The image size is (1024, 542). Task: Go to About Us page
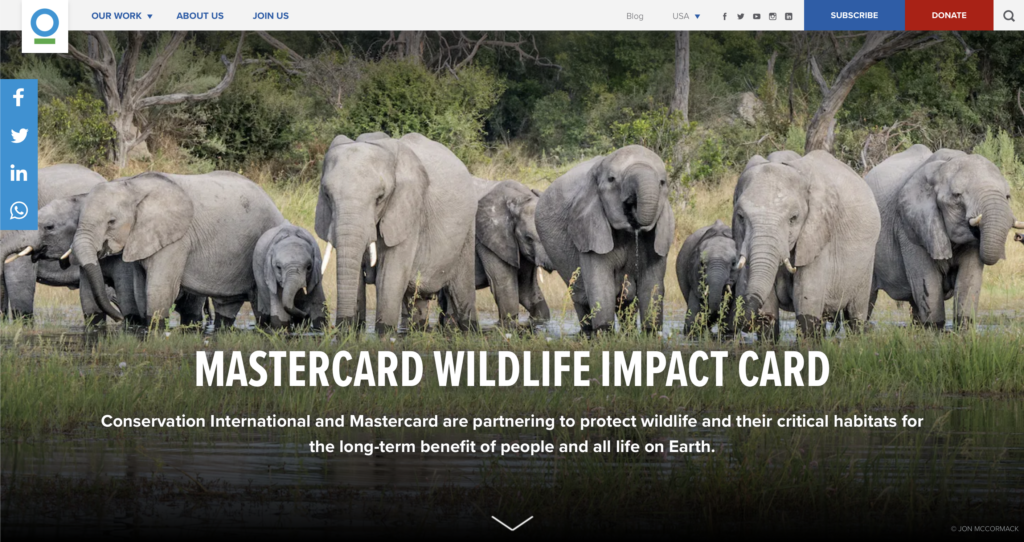pyautogui.click(x=200, y=16)
